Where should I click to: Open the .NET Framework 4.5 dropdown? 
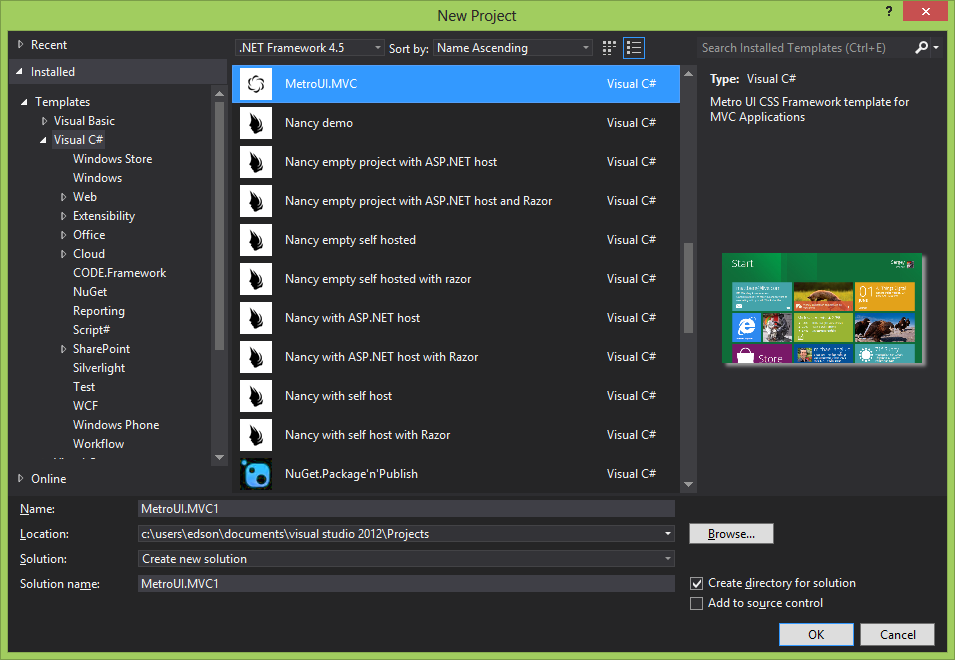click(x=309, y=47)
